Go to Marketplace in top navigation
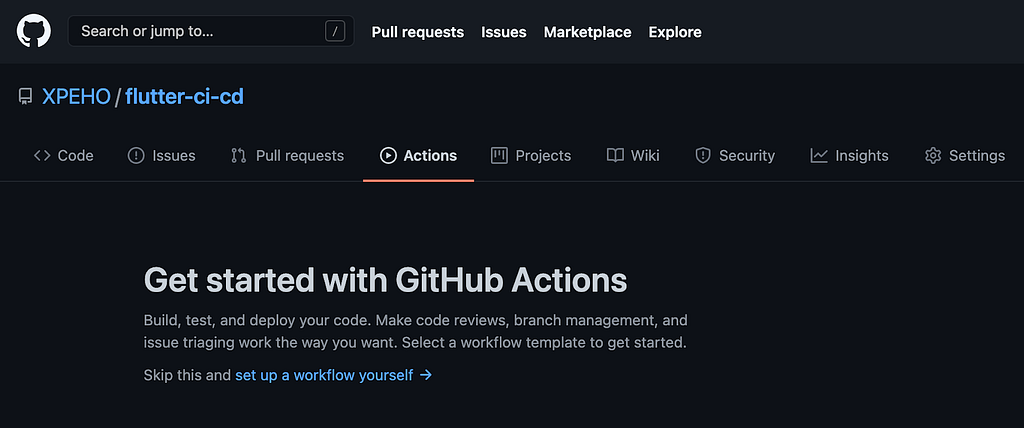 587,32
